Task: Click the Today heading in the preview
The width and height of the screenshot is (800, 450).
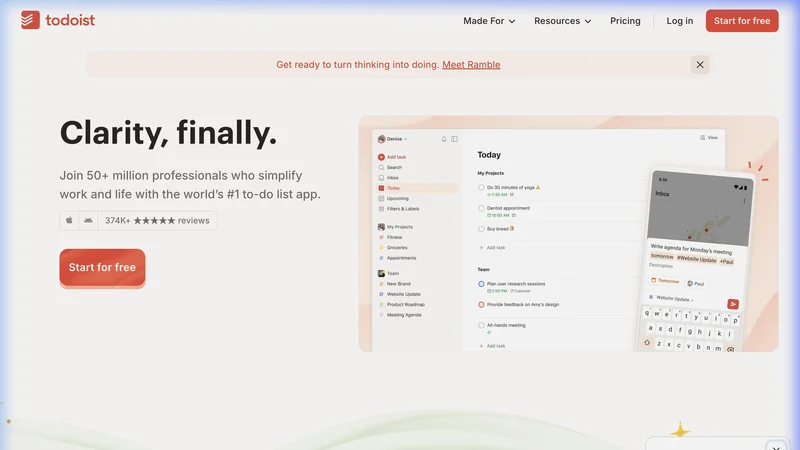Action: (489, 155)
